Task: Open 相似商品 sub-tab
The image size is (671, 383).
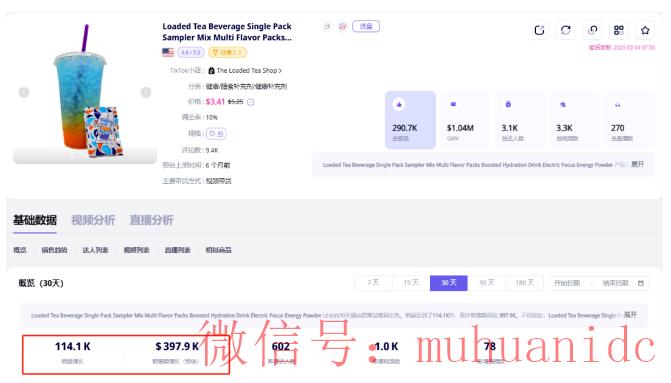Action: [219, 250]
